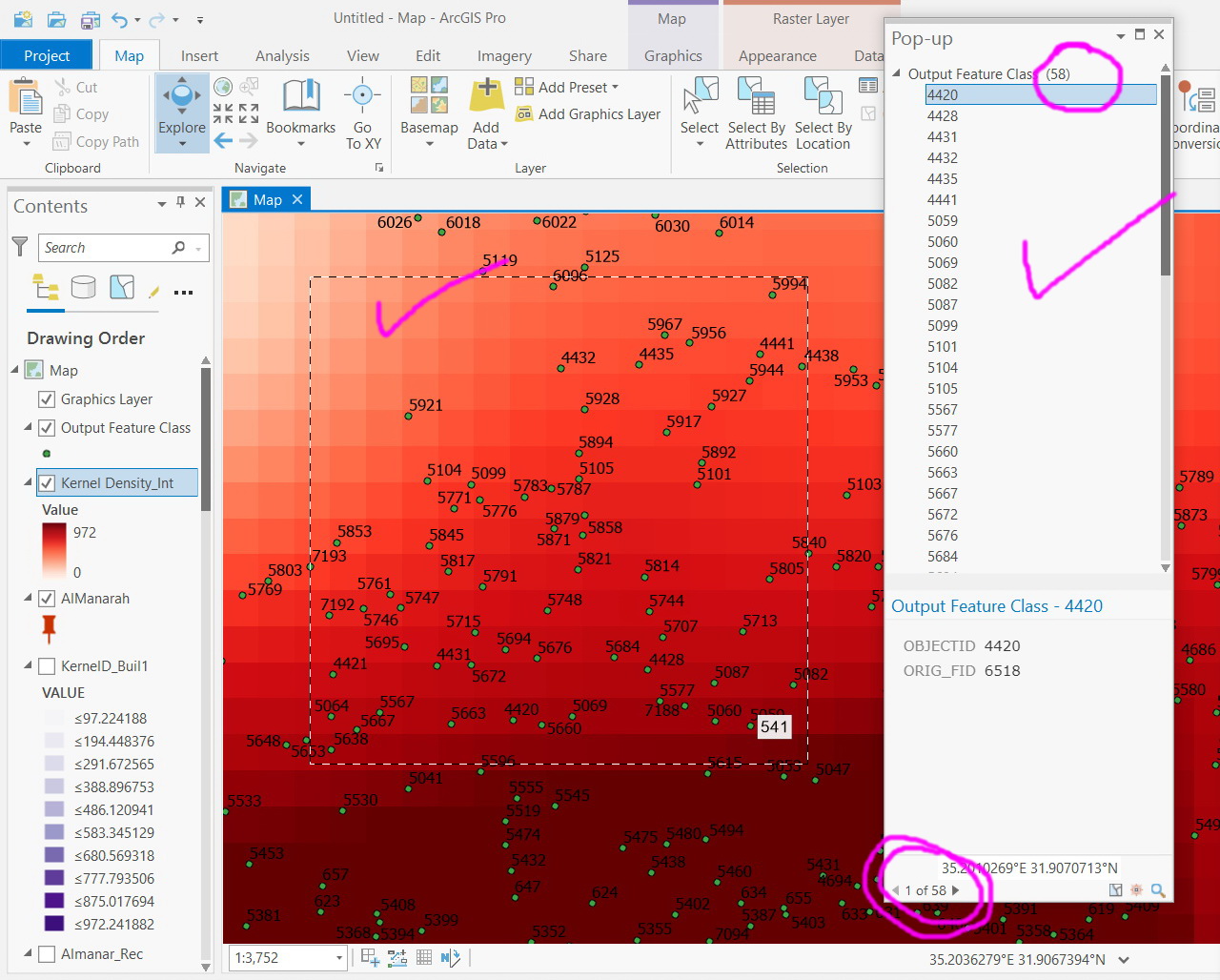This screenshot has width=1220, height=980.
Task: Hide the AlManarah layer
Action: [x=46, y=599]
